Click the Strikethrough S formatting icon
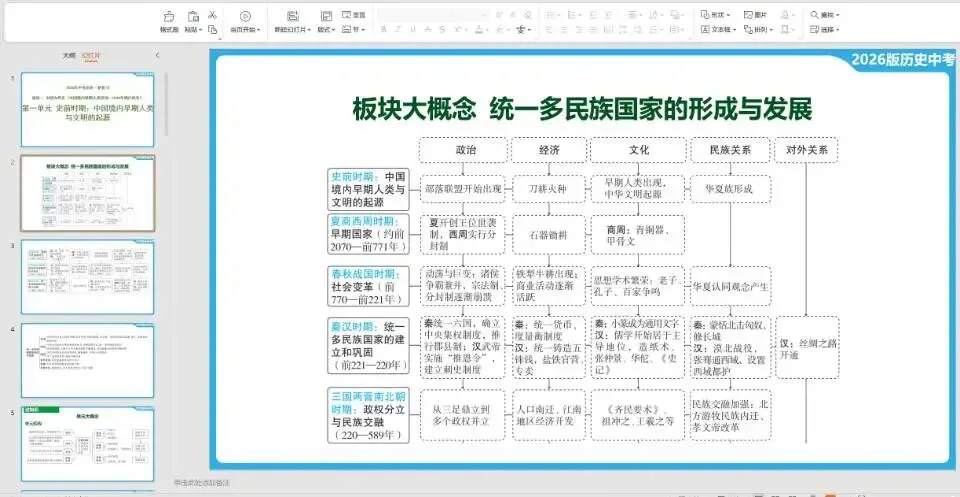The height and width of the screenshot is (497, 960). pyautogui.click(x=441, y=29)
